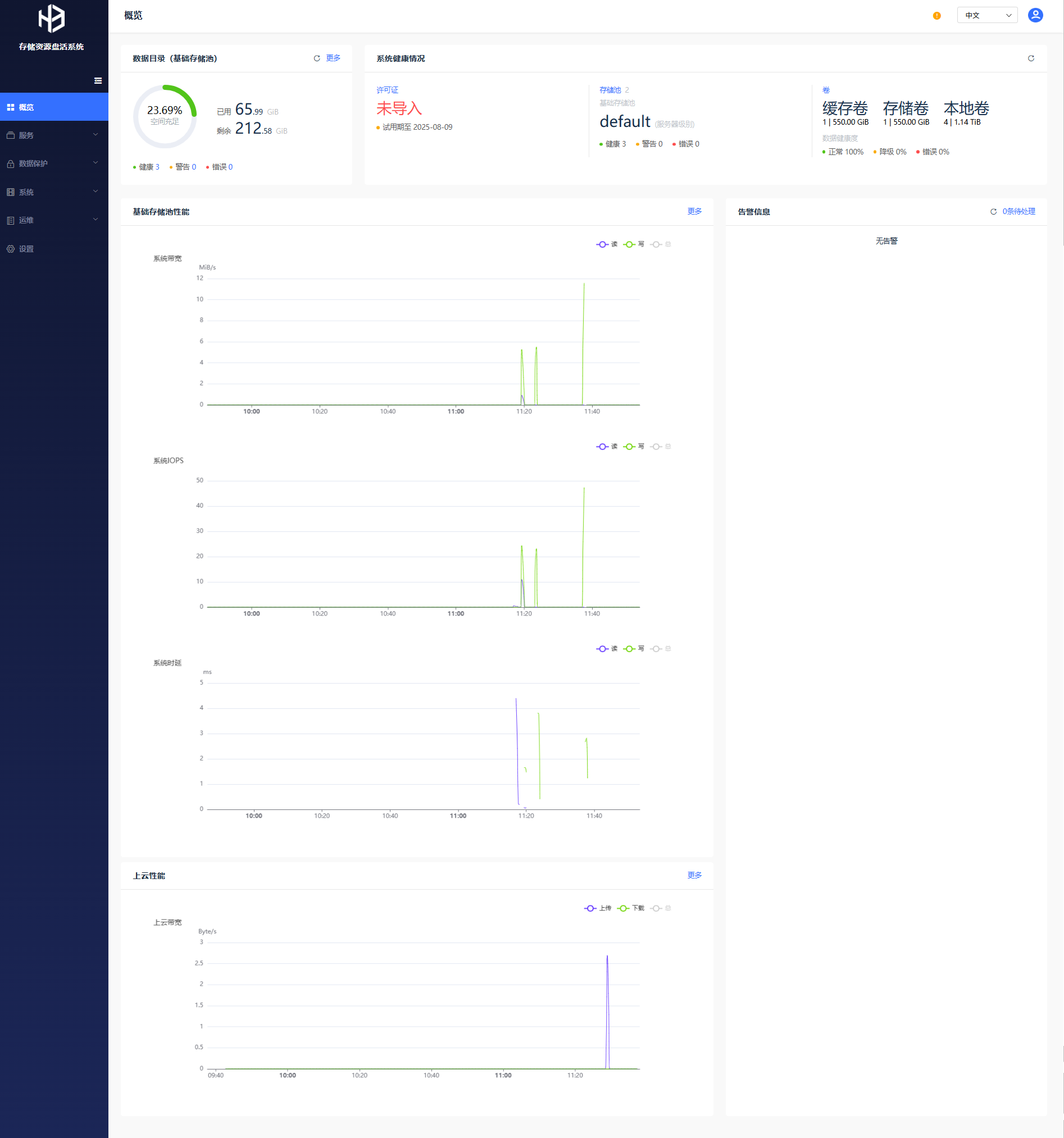The width and height of the screenshot is (1064, 1138).
Task: Click the 存储池 link
Action: 610,90
